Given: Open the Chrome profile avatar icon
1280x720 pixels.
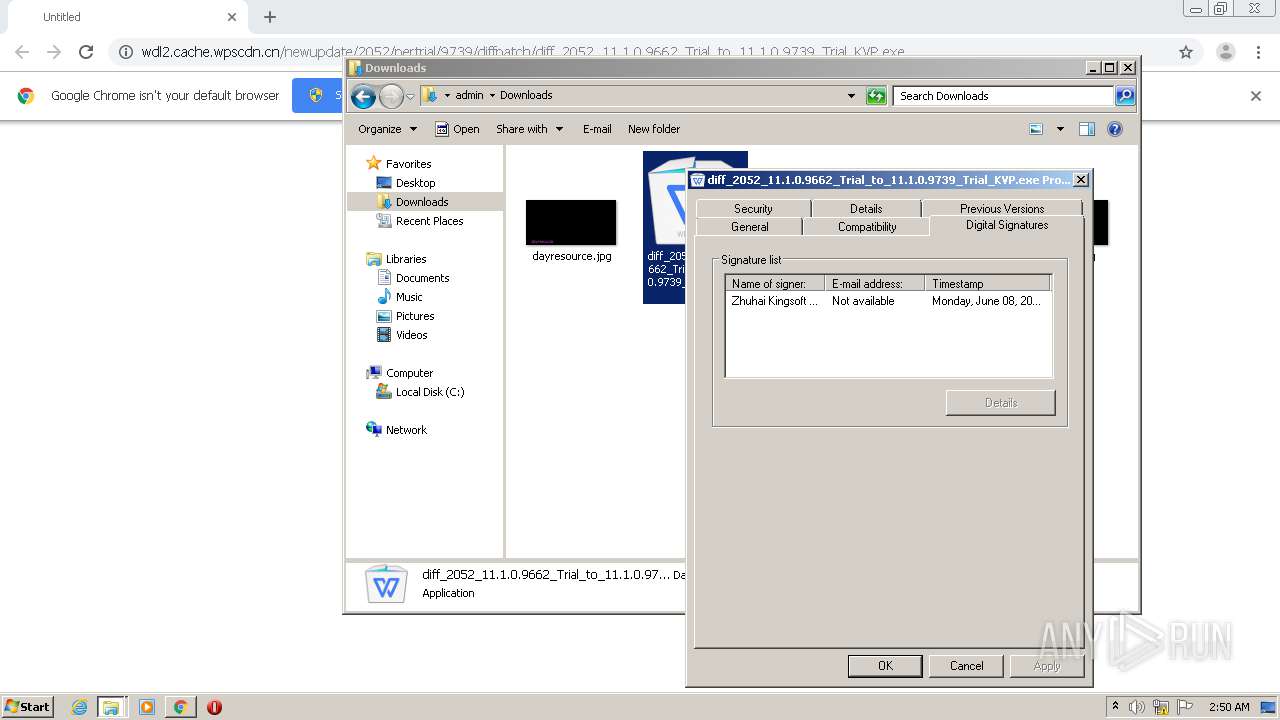Looking at the screenshot, I should (1225, 52).
